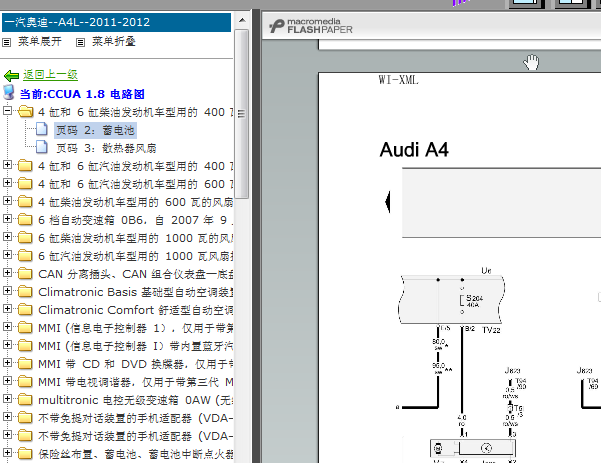Click the computer icon beside 当前:CCUA
Screen dimensions: 601x463
[9, 93]
